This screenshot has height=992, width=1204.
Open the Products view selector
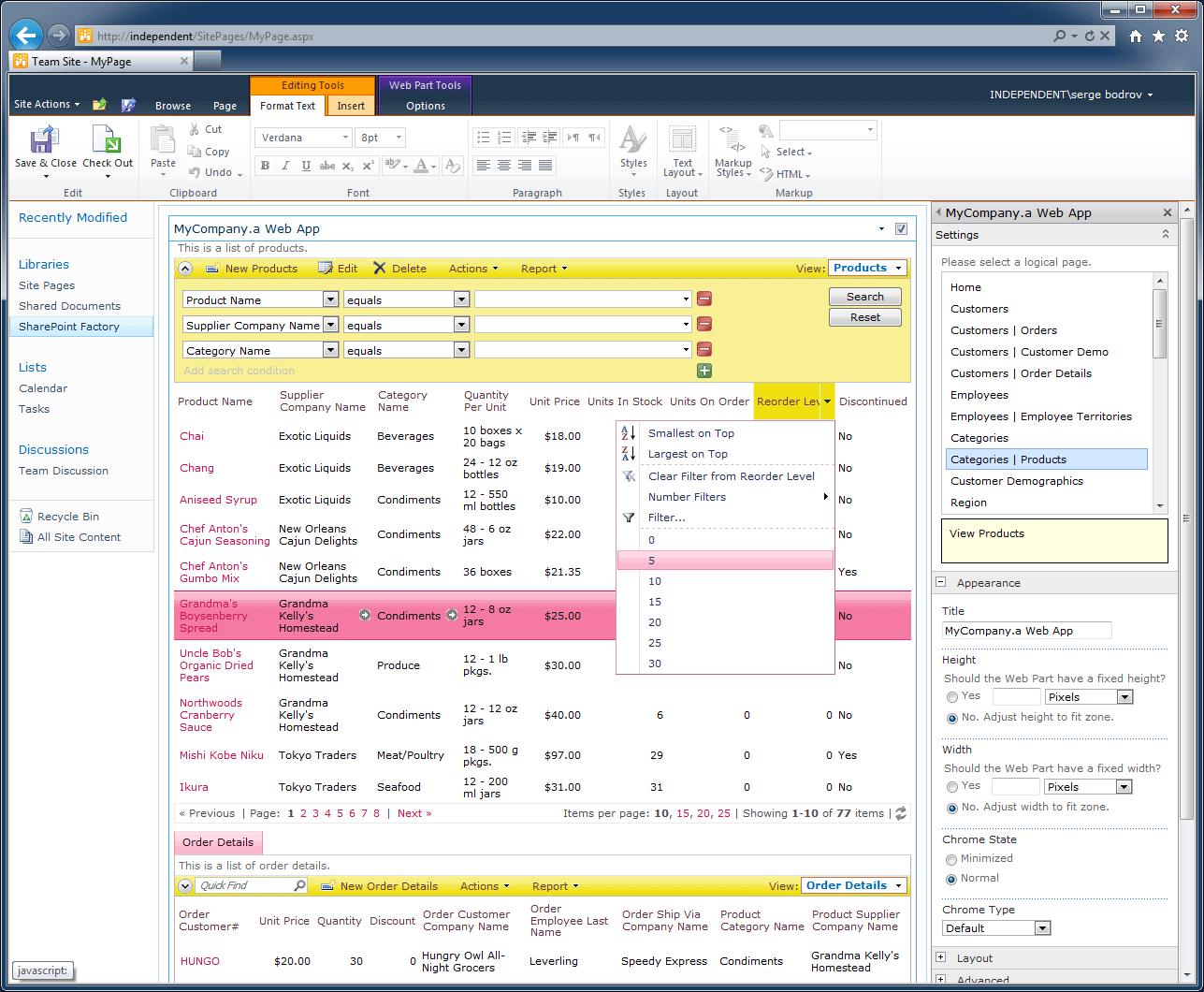[867, 268]
